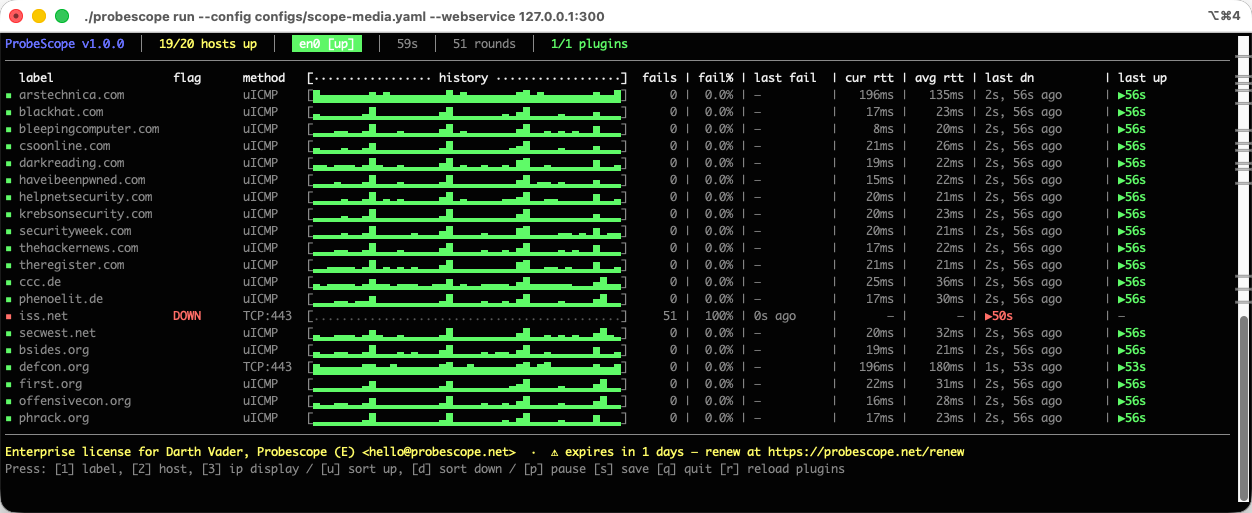The height and width of the screenshot is (513, 1252).
Task: Open the probescope.net/renew link
Action: (866, 452)
